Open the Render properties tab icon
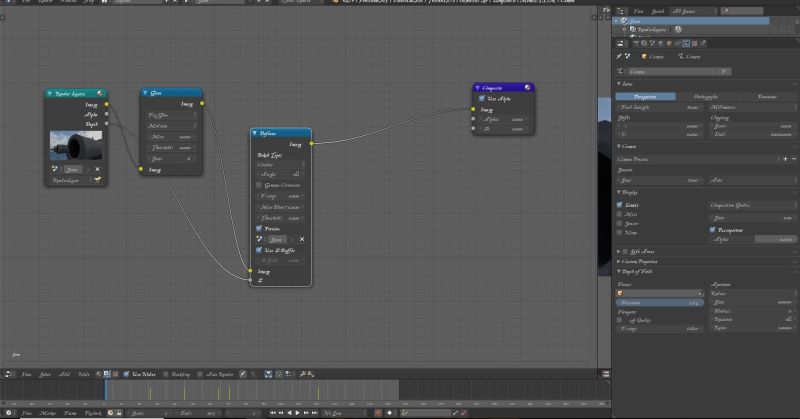Screen dimensions: 800x419 point(636,43)
